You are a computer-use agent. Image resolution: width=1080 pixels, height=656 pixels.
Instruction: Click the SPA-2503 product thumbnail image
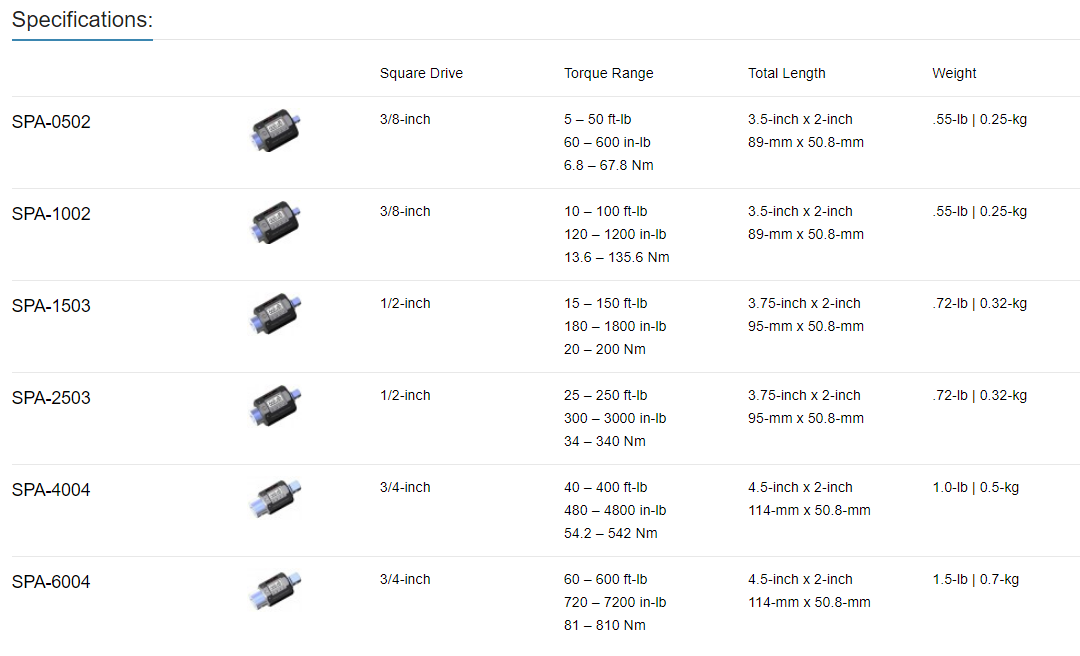tap(276, 407)
